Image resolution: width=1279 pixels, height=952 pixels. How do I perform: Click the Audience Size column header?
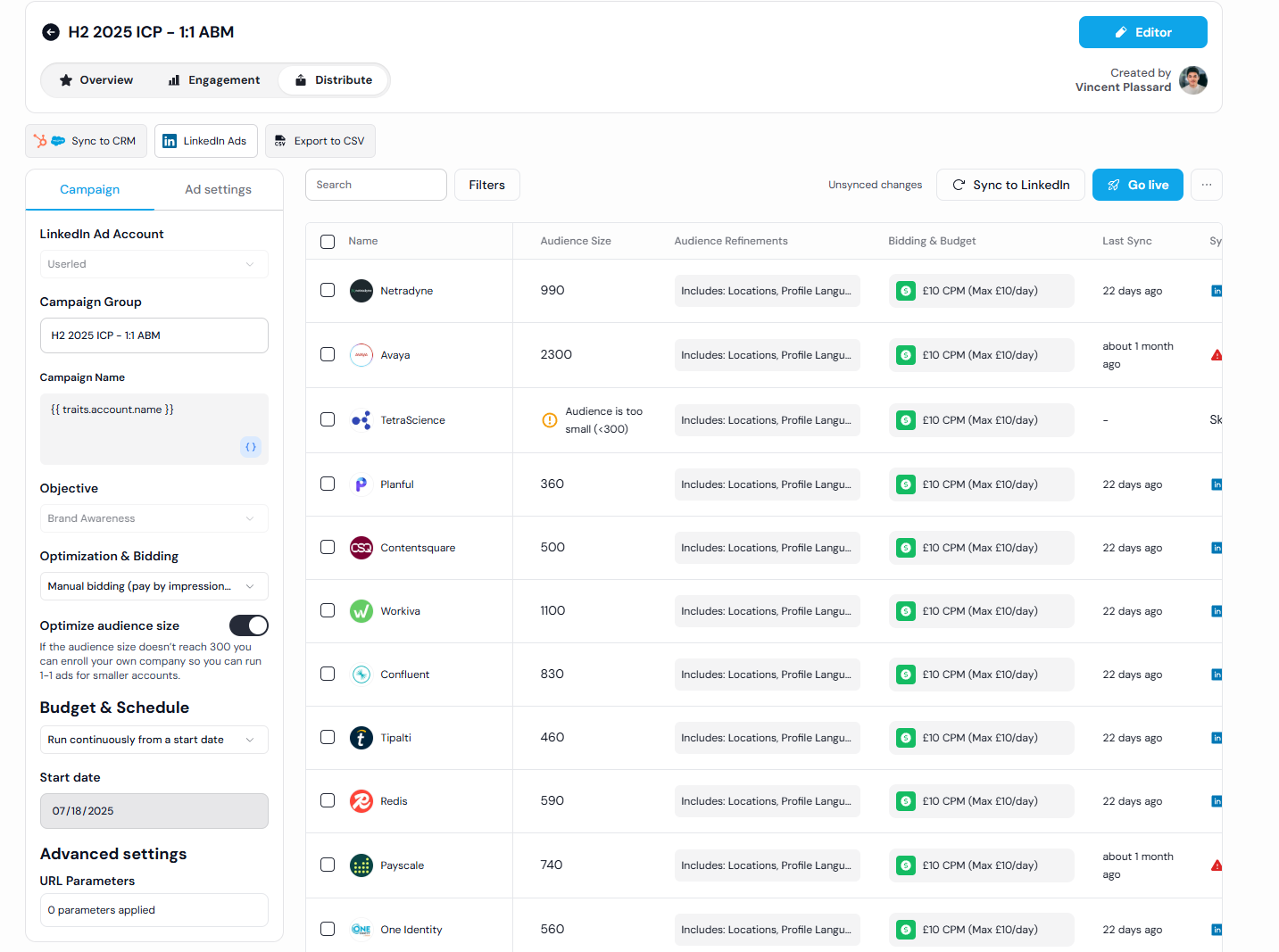pos(576,241)
